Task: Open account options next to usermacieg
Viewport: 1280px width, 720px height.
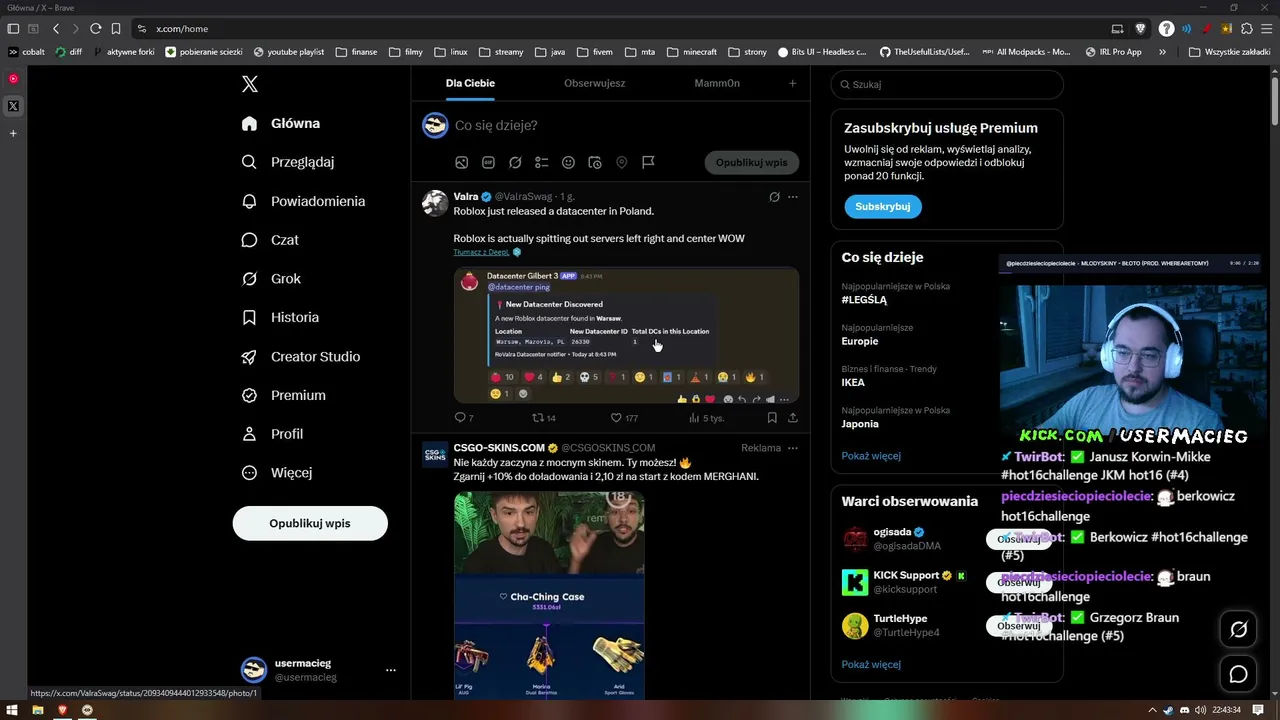Action: point(391,670)
